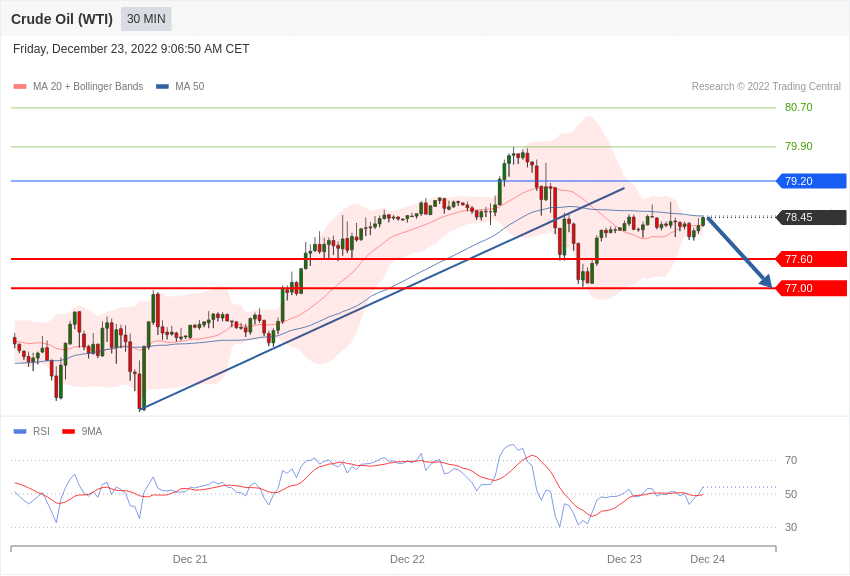
Task: Click the black 78.45 current price tag
Action: [812, 217]
